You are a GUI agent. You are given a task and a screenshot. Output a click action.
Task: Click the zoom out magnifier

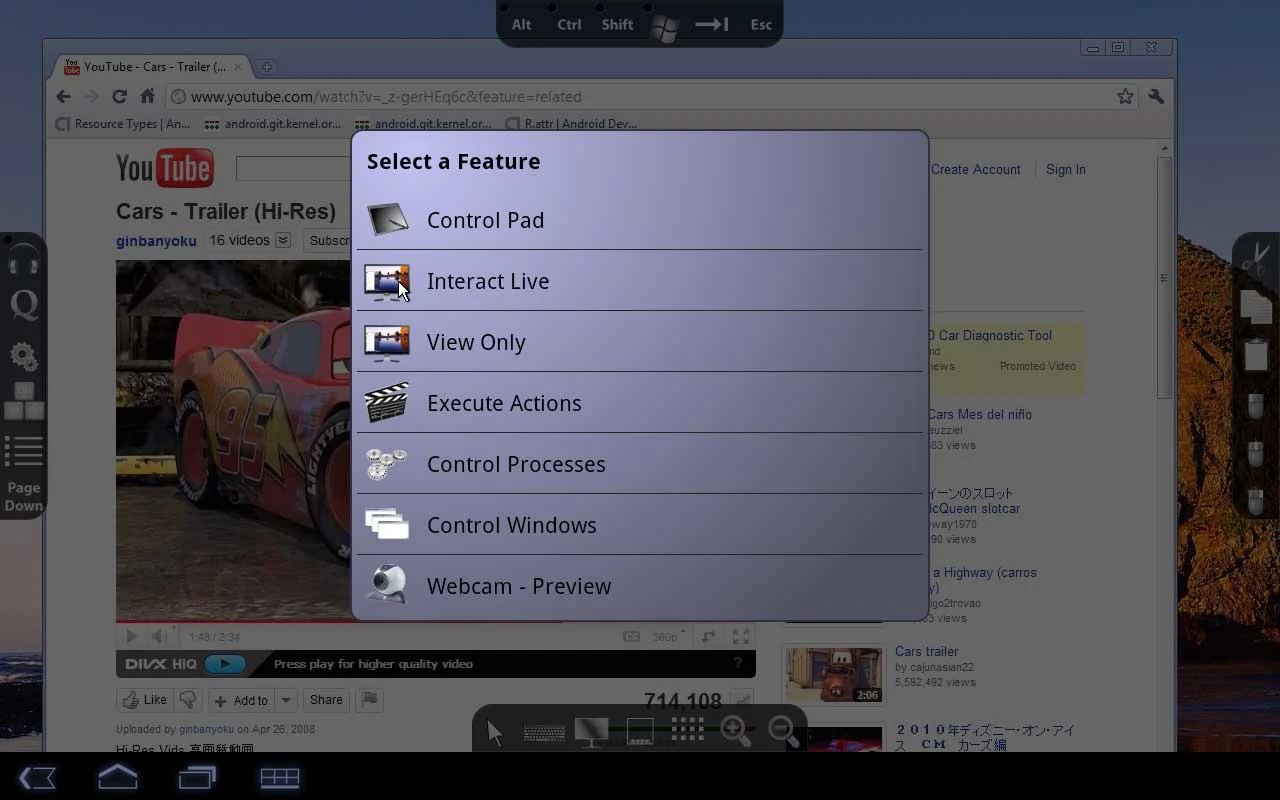click(x=784, y=731)
